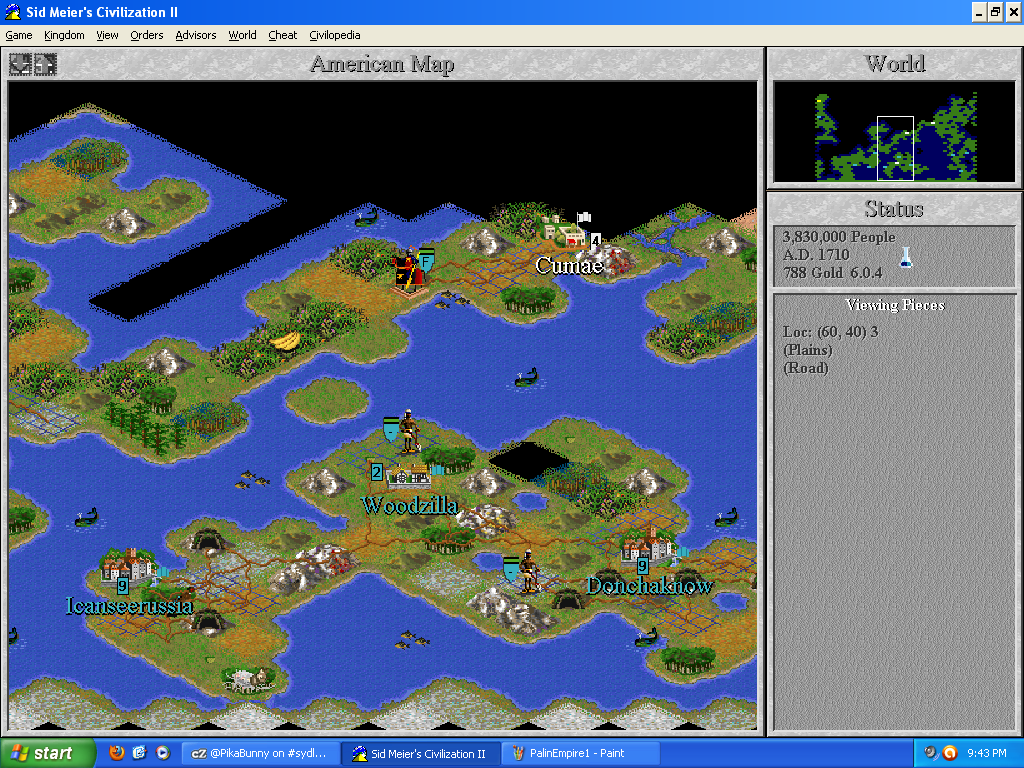Click the zoom-in map icon
1024x768 pixels.
coord(20,64)
